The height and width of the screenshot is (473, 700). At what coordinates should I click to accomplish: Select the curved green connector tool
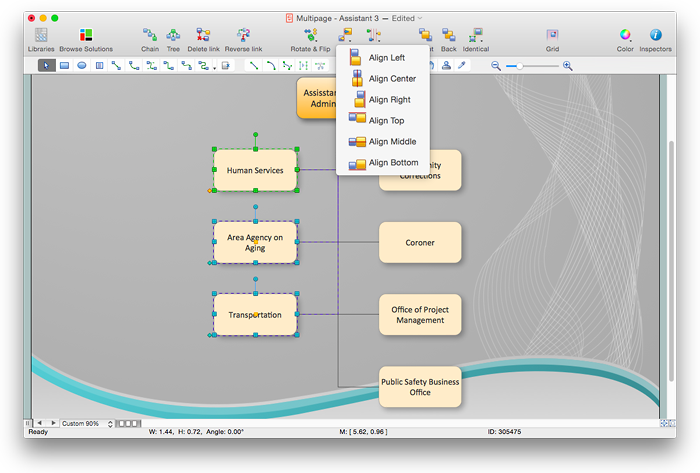pos(169,66)
